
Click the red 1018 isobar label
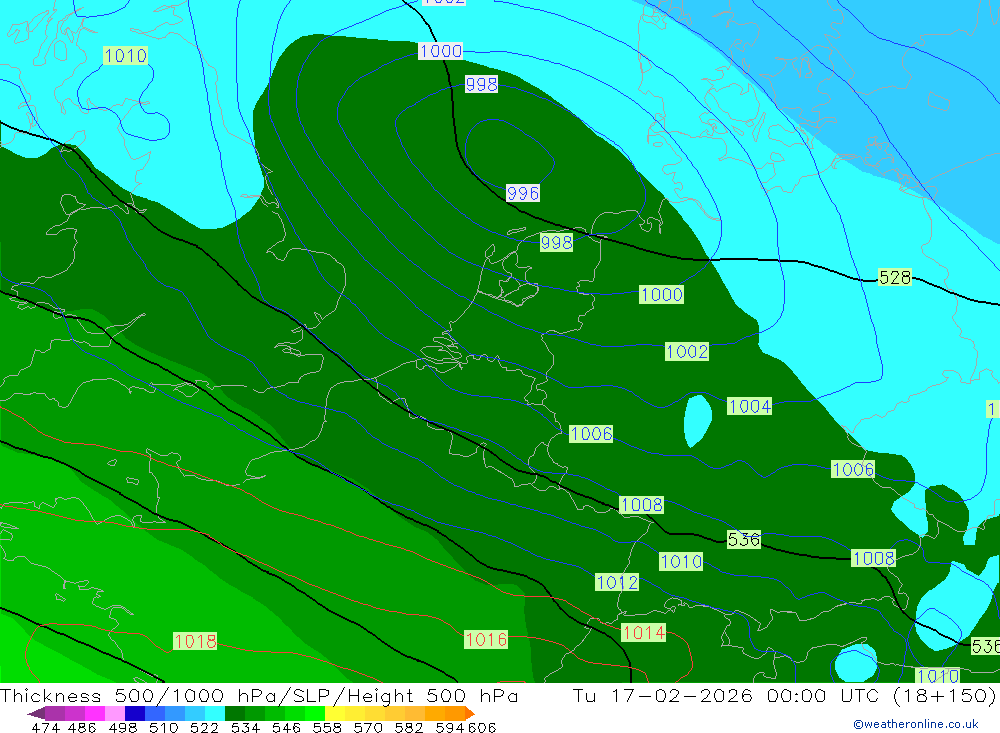pos(195,641)
